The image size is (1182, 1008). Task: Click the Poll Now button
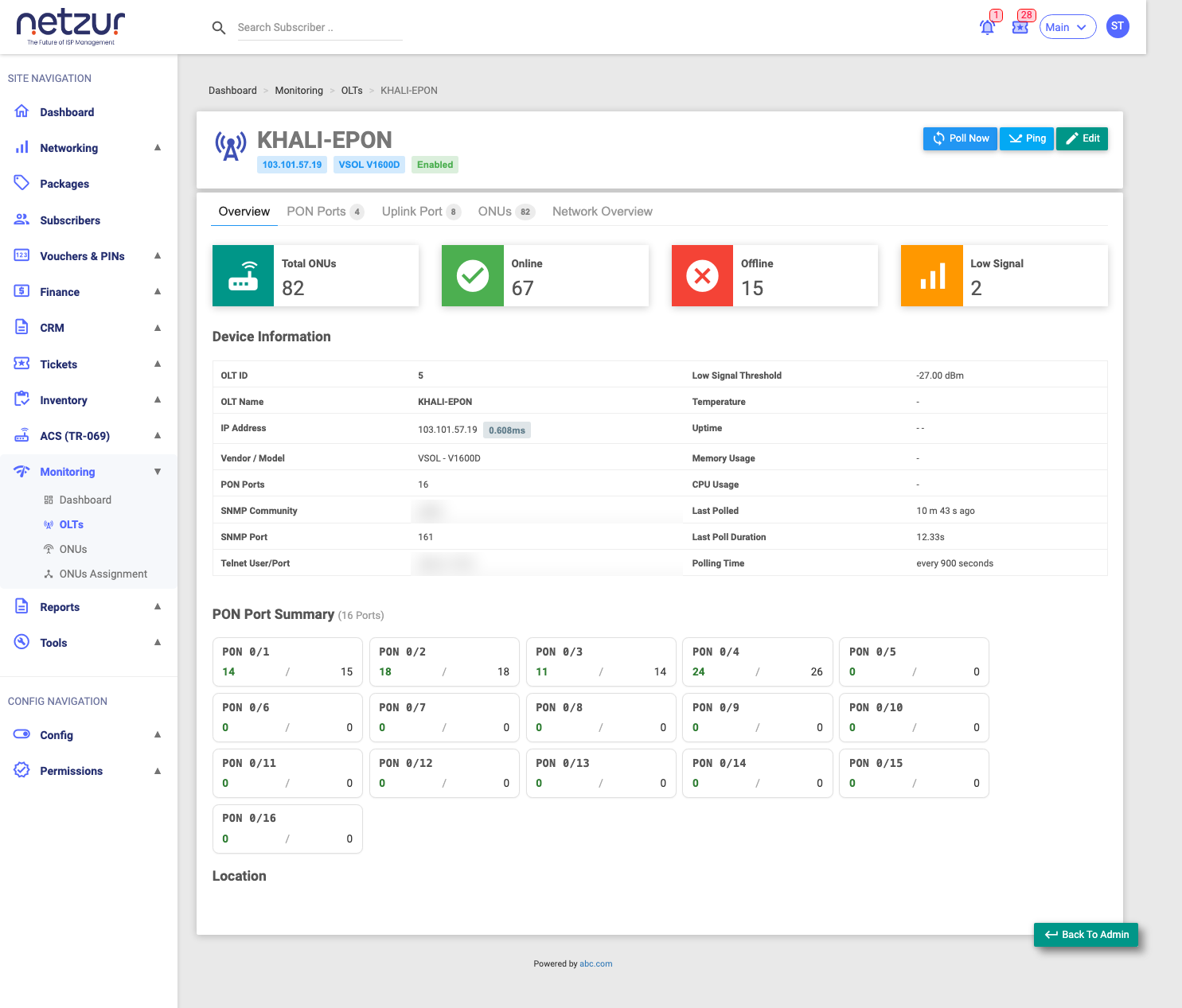coord(960,138)
